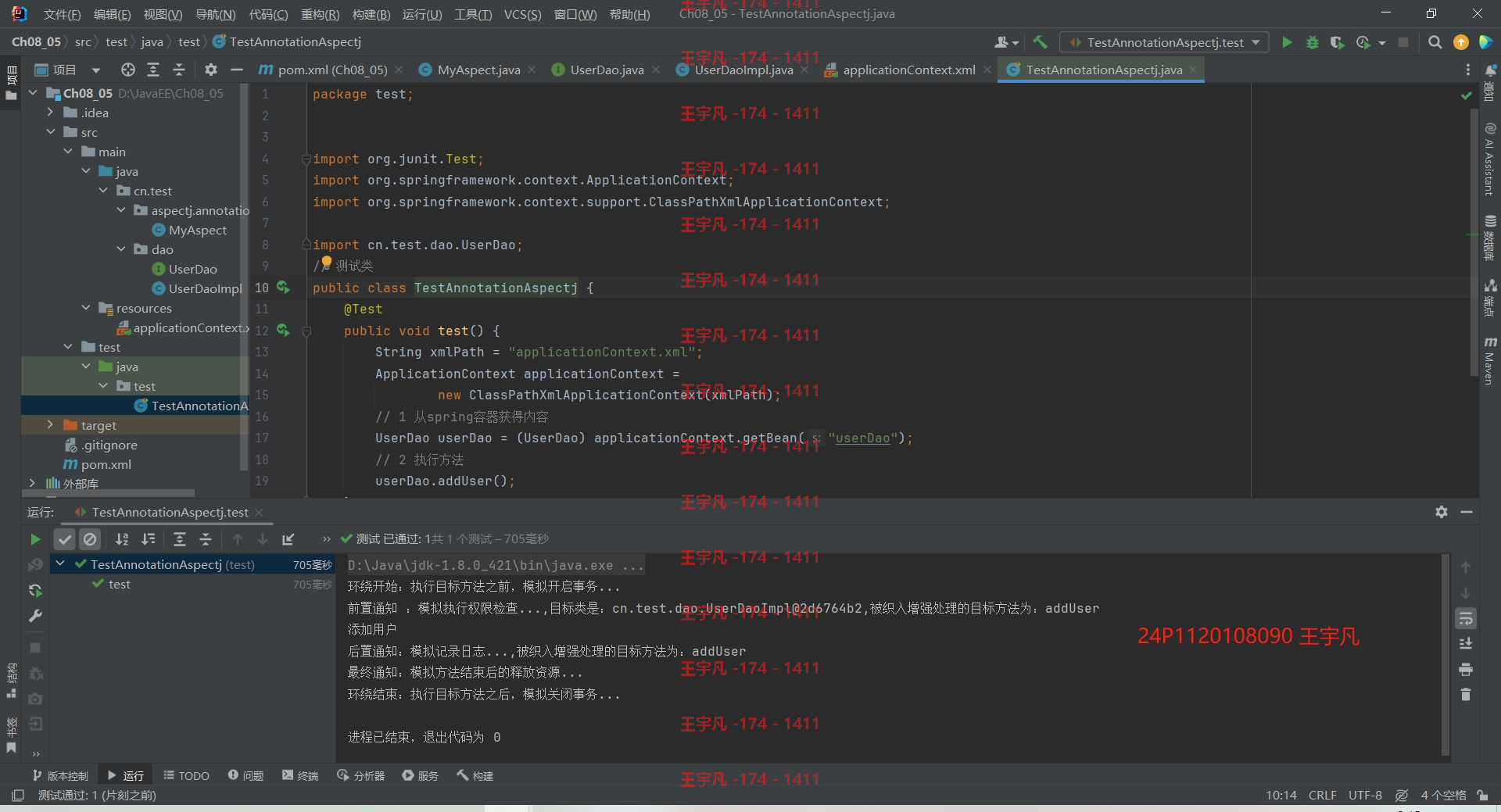Viewport: 1501px width, 812px height.
Task: Rerun failed tests icon
Action: (x=35, y=590)
